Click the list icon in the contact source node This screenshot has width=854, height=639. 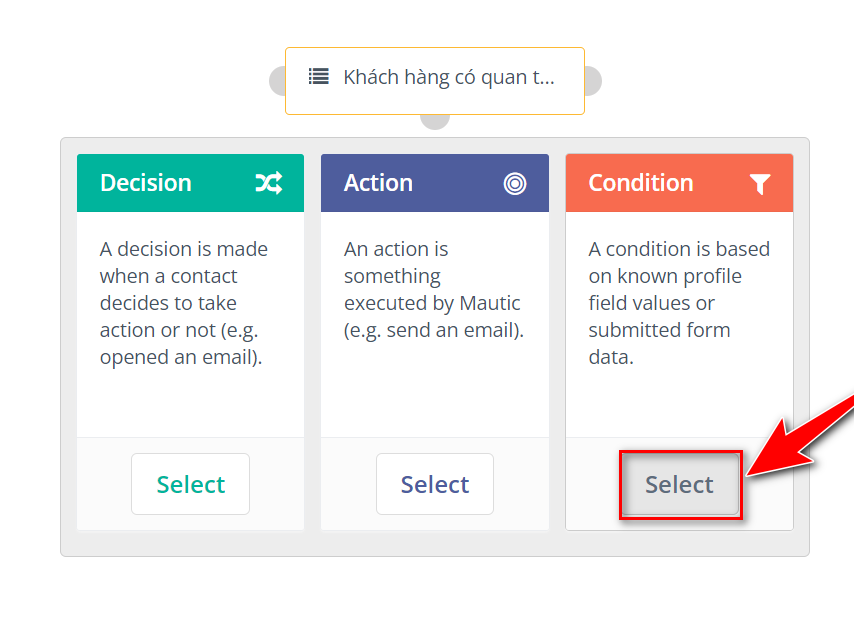pos(318,76)
